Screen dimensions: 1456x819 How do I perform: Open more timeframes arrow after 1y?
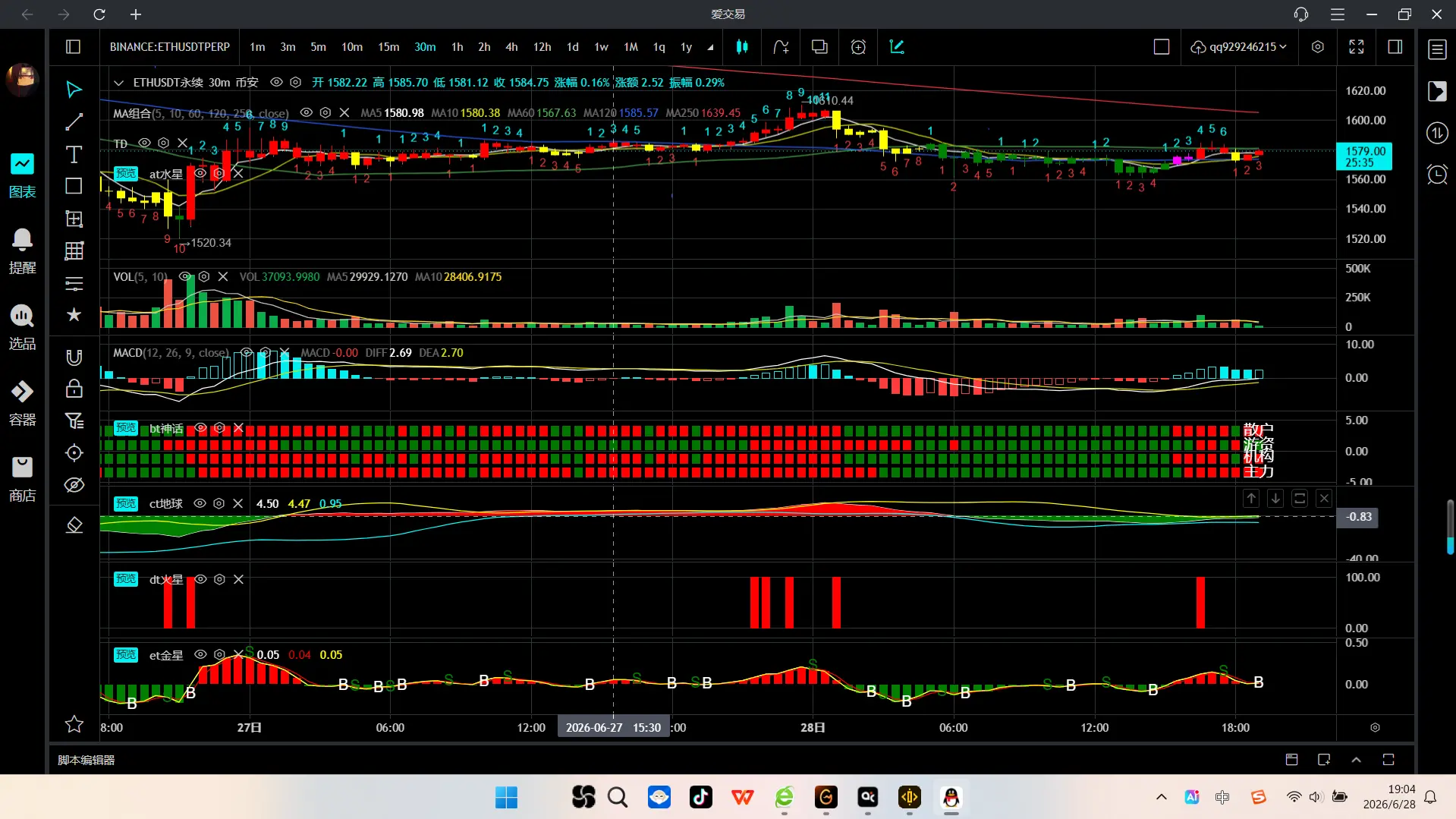pyautogui.click(x=710, y=47)
